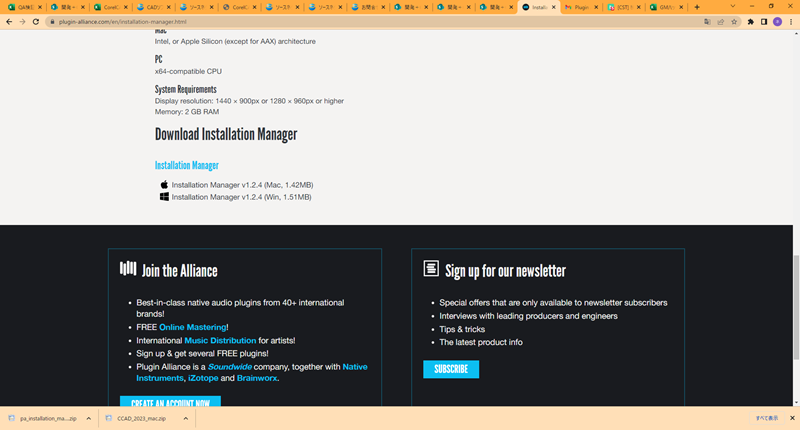Toggle the browser side panel icon

pos(764,22)
